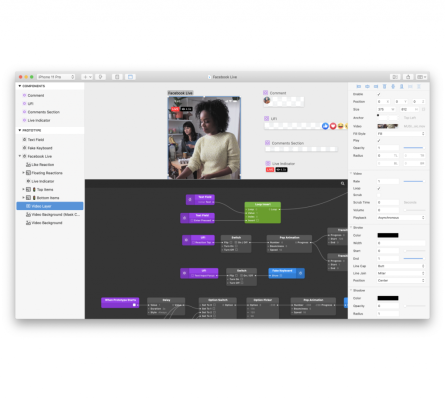Collapse the COMPONENTS section
This screenshot has height=400, width=445.
pyautogui.click(x=20, y=86)
